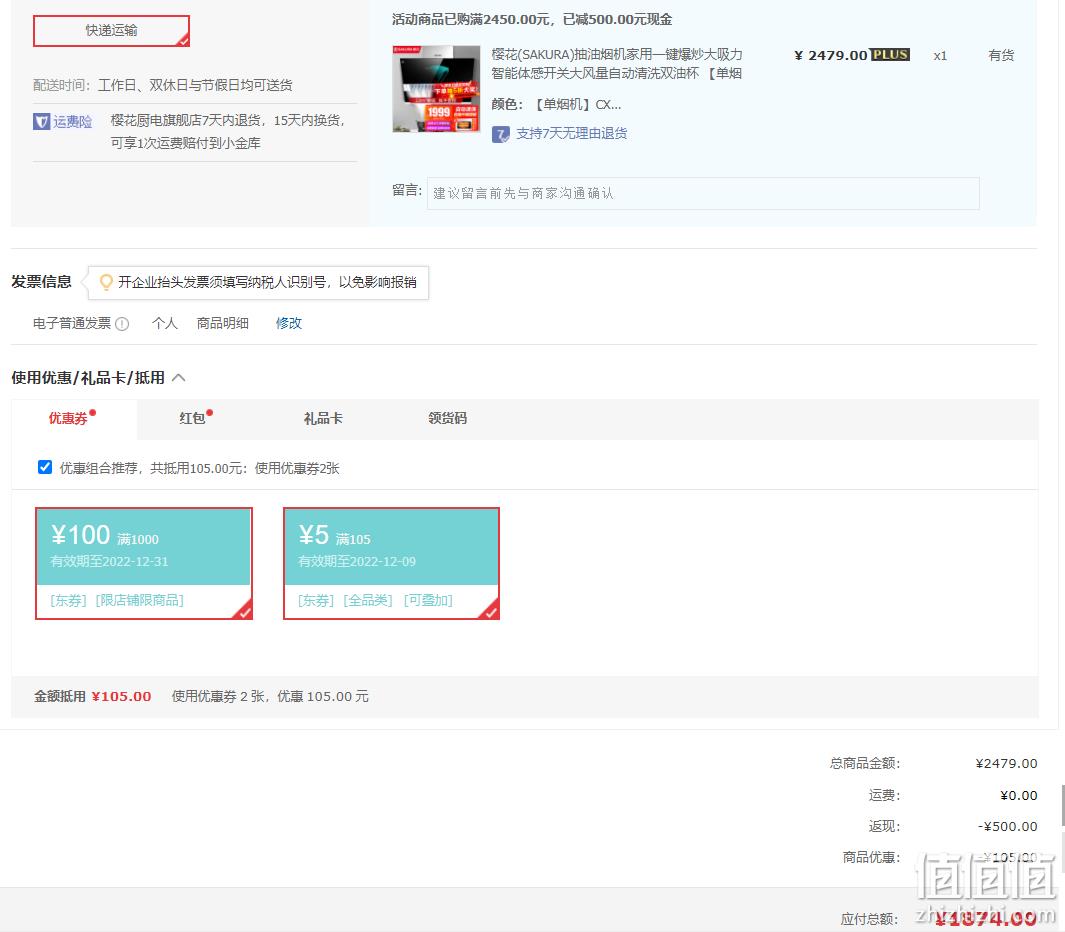Viewport: 1065px width, 932px height.
Task: Click the lightbulb tip icon beside 发票信息
Action: pyautogui.click(x=106, y=282)
